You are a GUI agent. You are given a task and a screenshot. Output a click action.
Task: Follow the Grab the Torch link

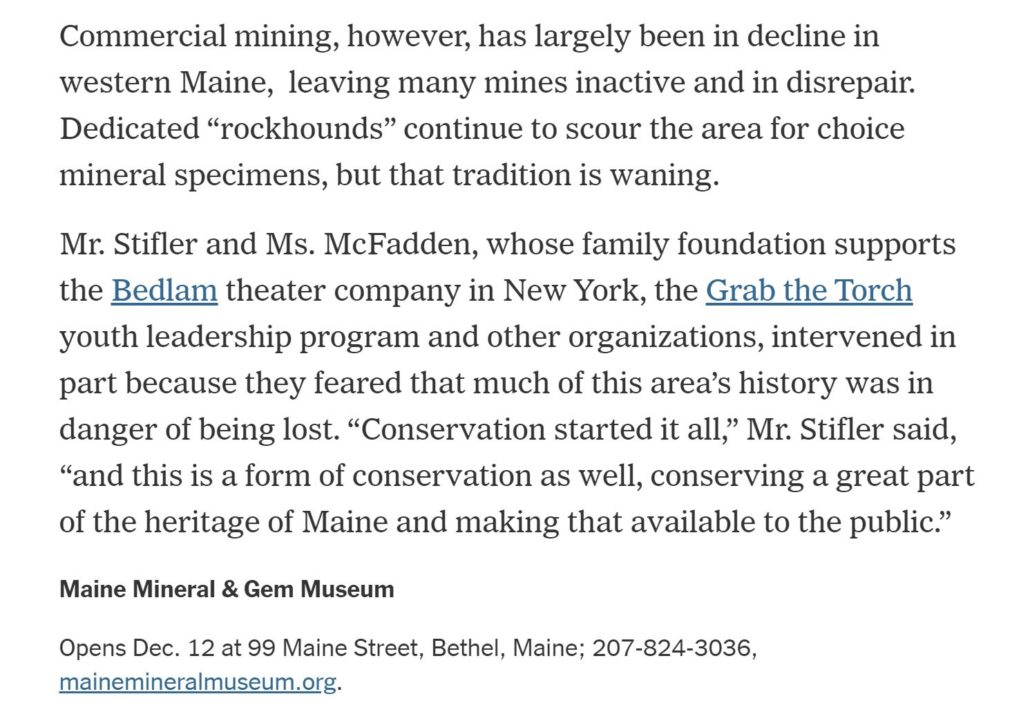click(809, 290)
